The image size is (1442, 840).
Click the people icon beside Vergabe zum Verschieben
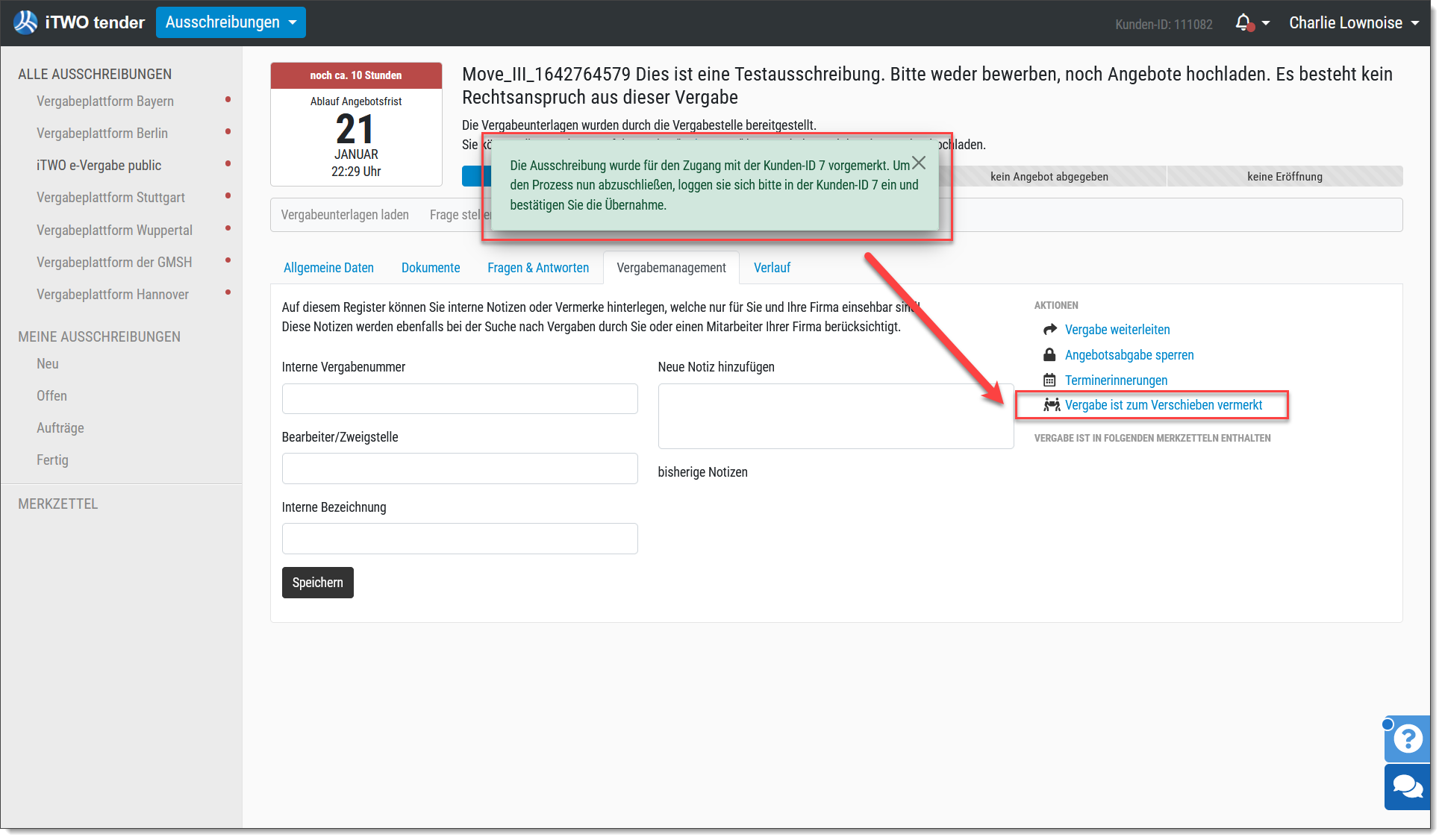1052,405
